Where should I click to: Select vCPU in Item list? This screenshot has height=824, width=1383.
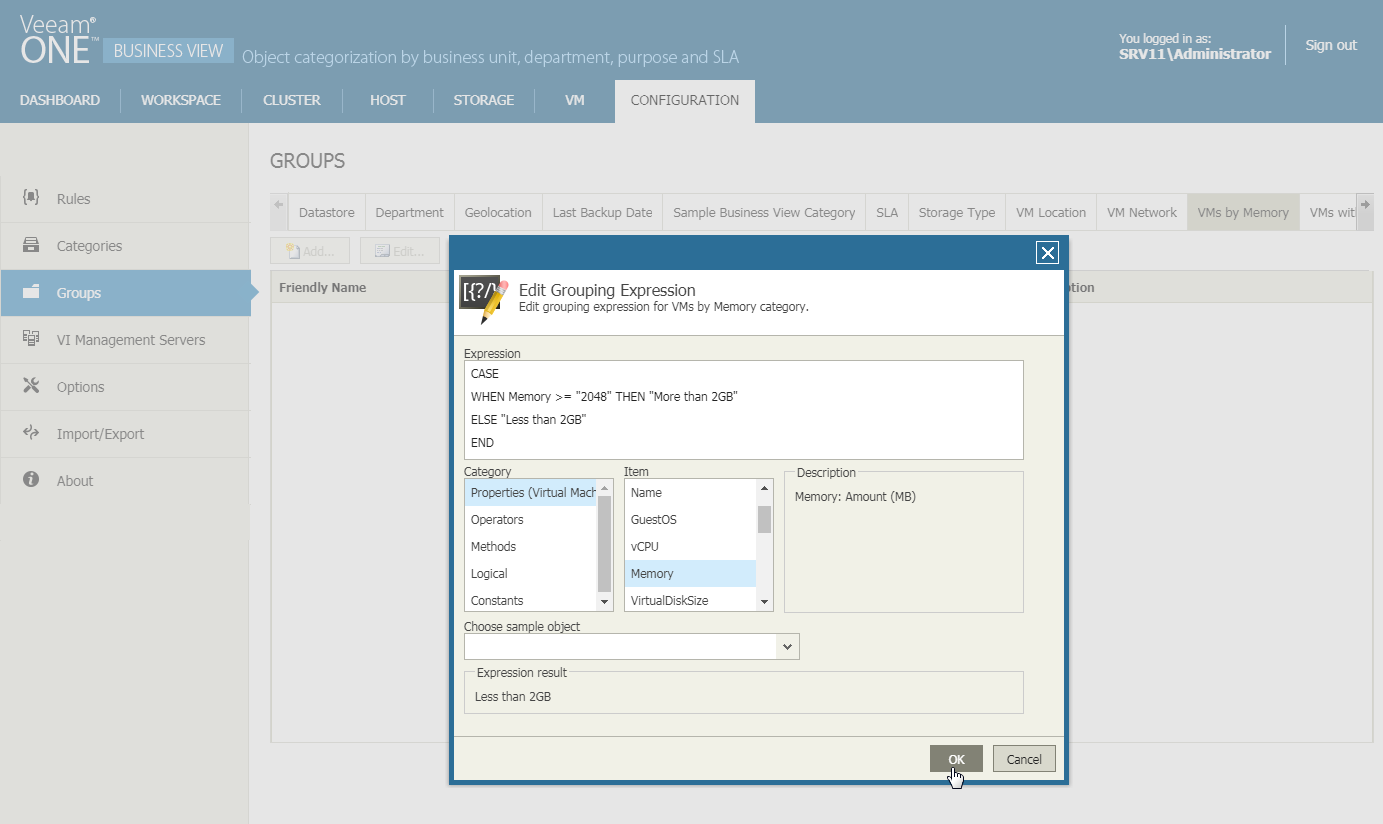[x=691, y=546]
